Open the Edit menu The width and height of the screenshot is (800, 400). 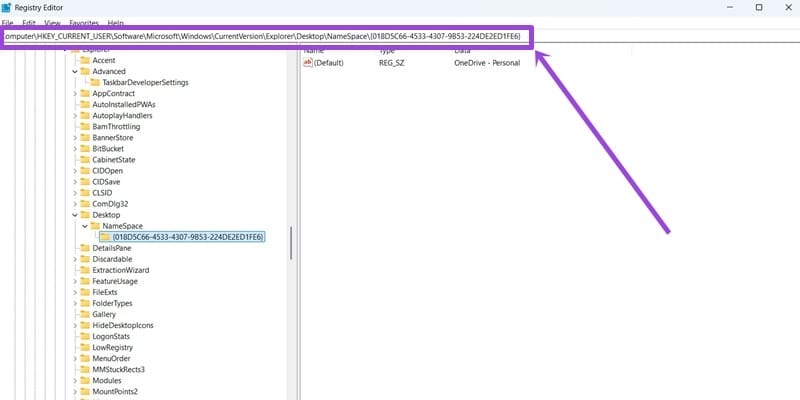pos(29,23)
